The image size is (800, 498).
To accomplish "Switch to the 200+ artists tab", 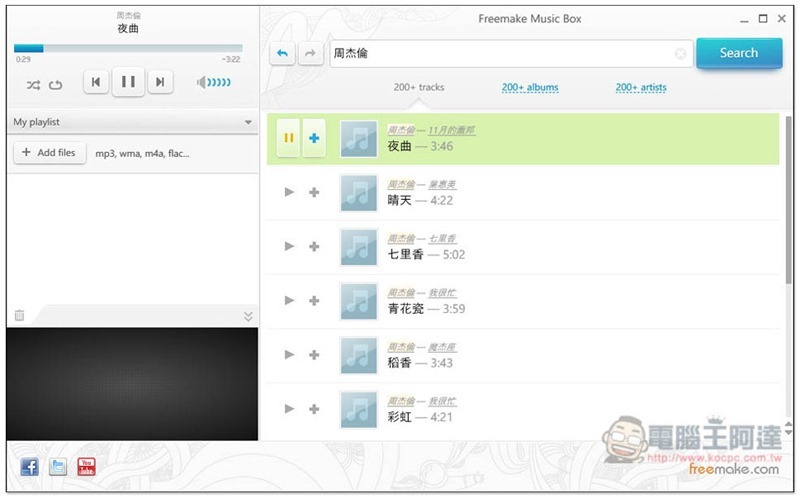I will [641, 88].
